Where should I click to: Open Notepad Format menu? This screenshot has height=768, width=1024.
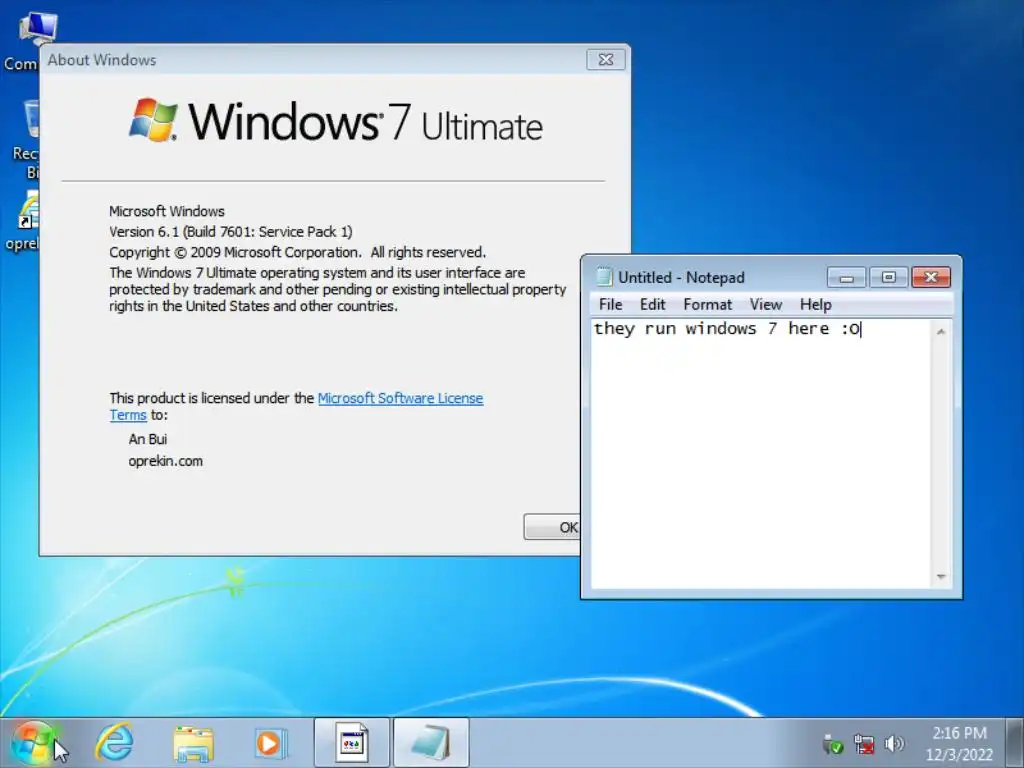(x=707, y=304)
